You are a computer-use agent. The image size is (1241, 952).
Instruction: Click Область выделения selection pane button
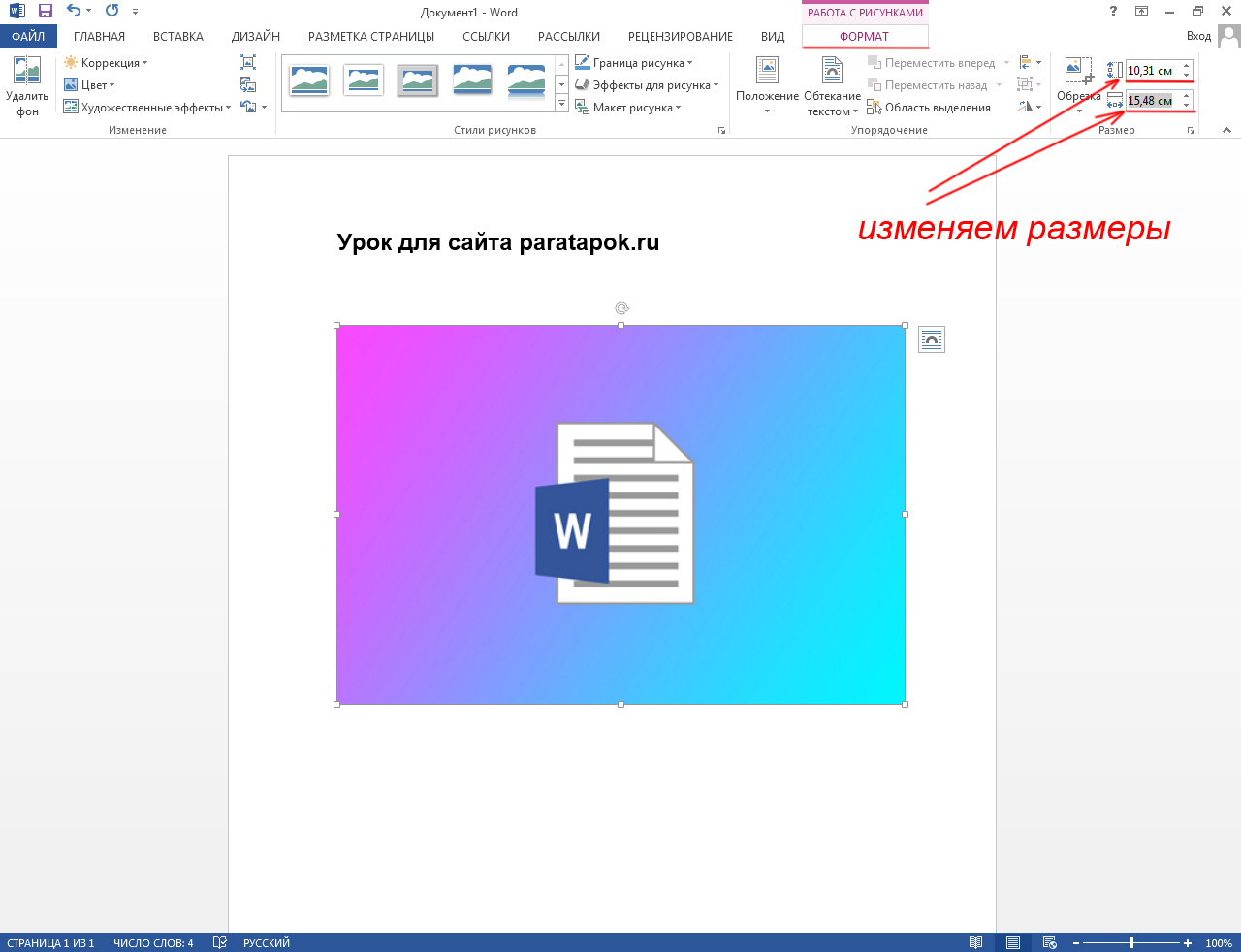(x=929, y=108)
